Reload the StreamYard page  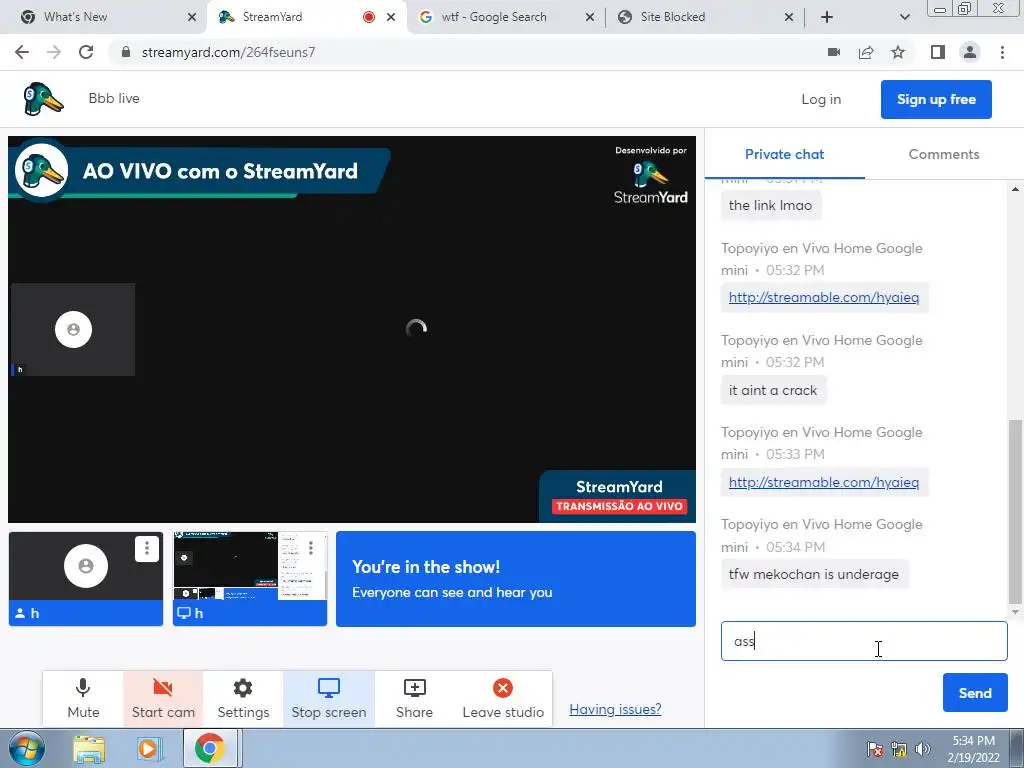pyautogui.click(x=86, y=52)
